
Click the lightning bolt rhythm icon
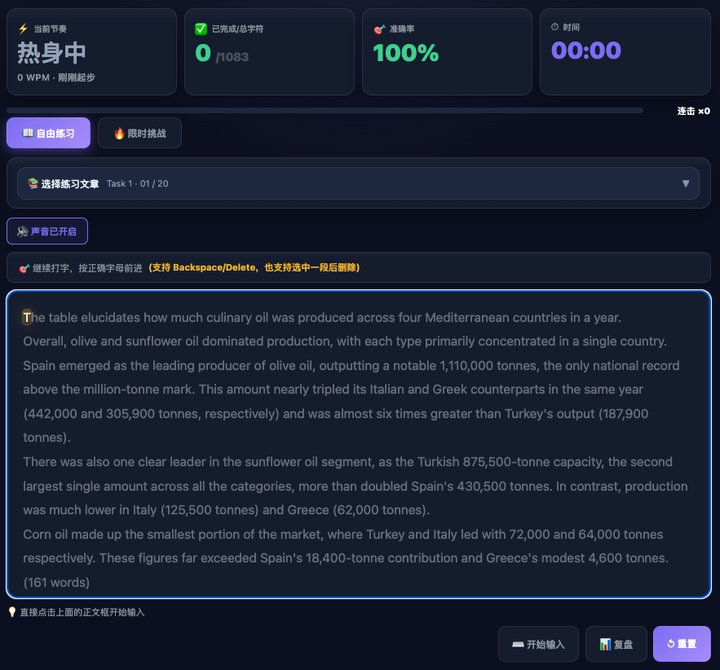tap(23, 29)
